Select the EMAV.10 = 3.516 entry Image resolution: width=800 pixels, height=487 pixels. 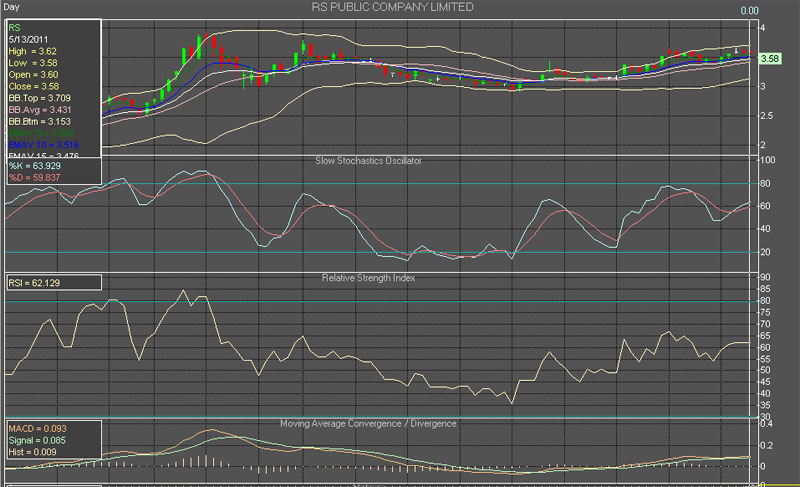tap(43, 145)
